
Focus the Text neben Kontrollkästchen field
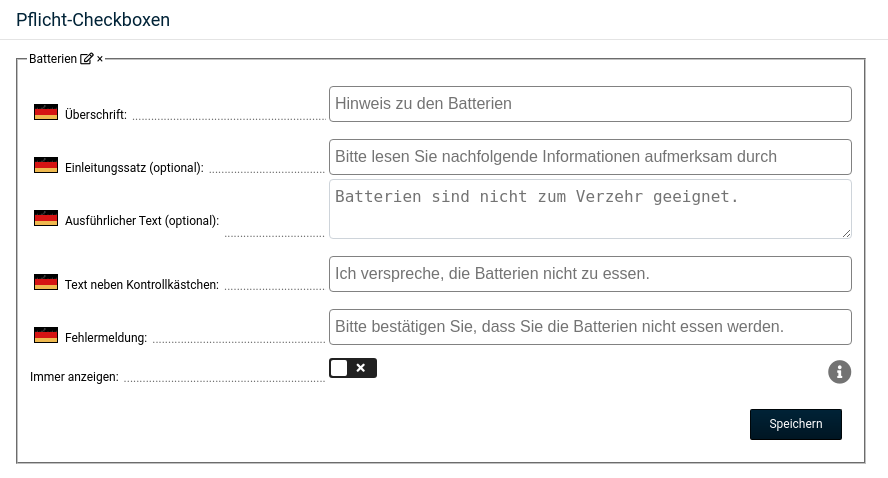click(590, 274)
